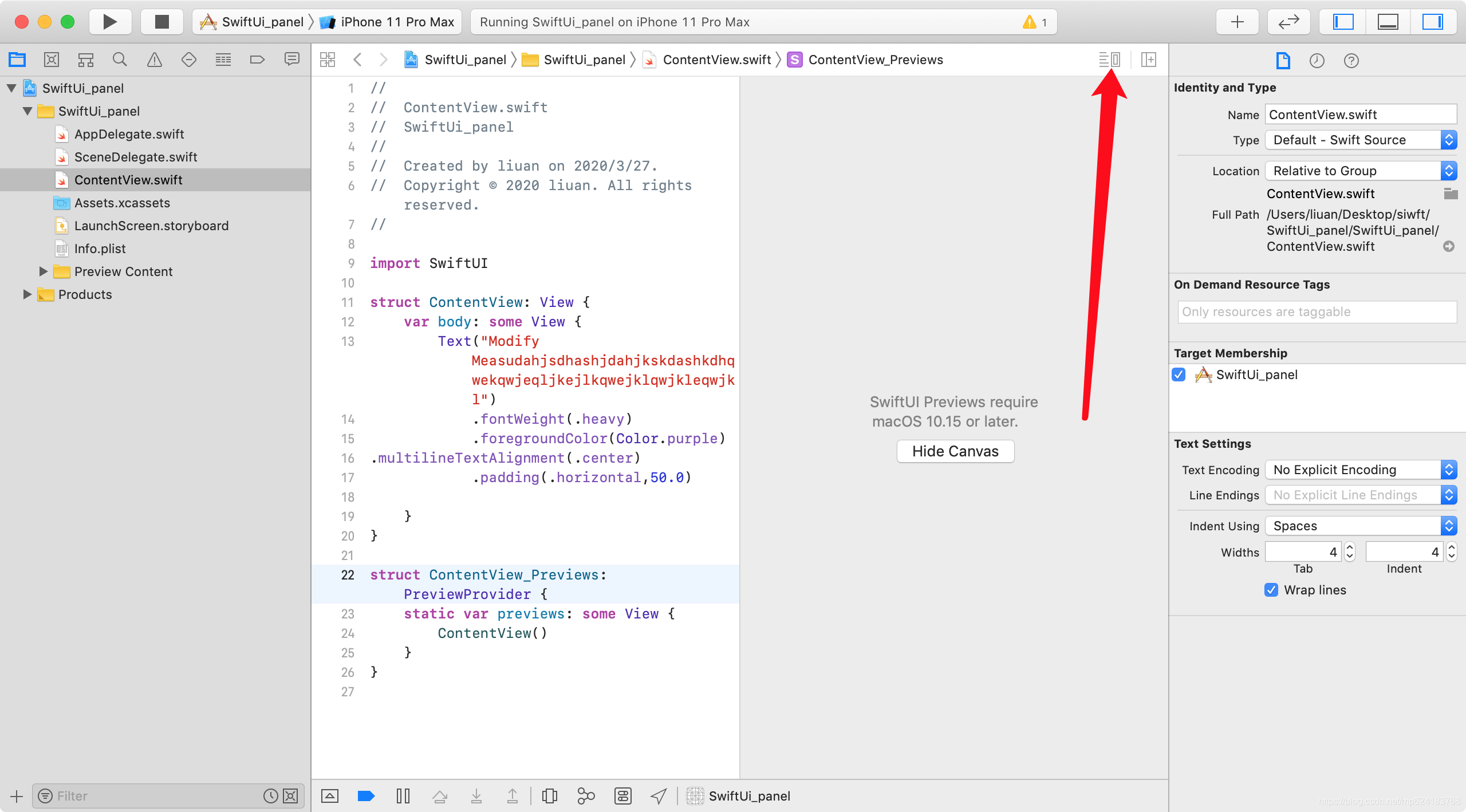Toggle breakpoints with the blue flag icon
Screen dimensions: 1466x812
click(366, 796)
